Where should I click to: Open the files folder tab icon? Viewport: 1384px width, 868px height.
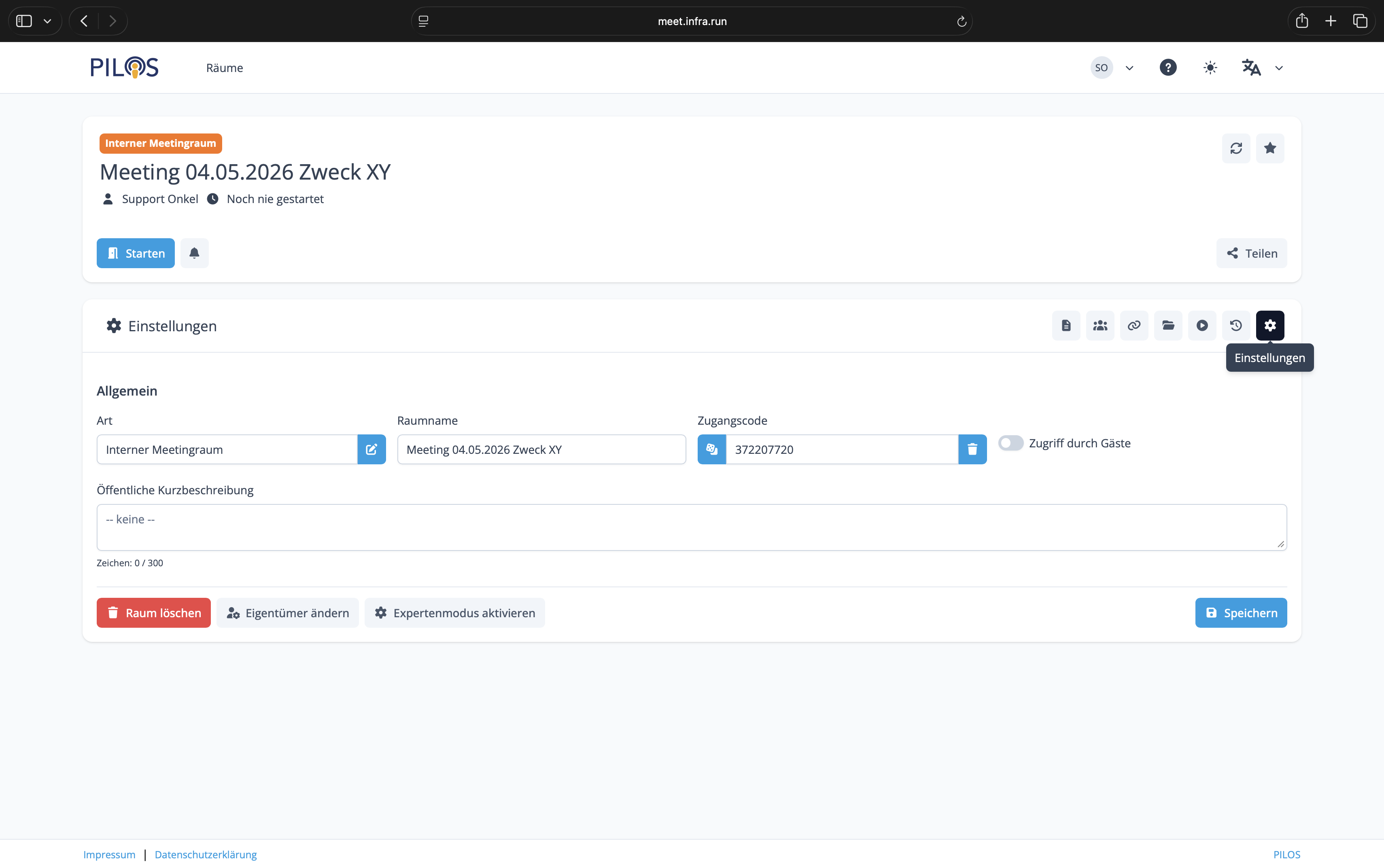click(1168, 326)
